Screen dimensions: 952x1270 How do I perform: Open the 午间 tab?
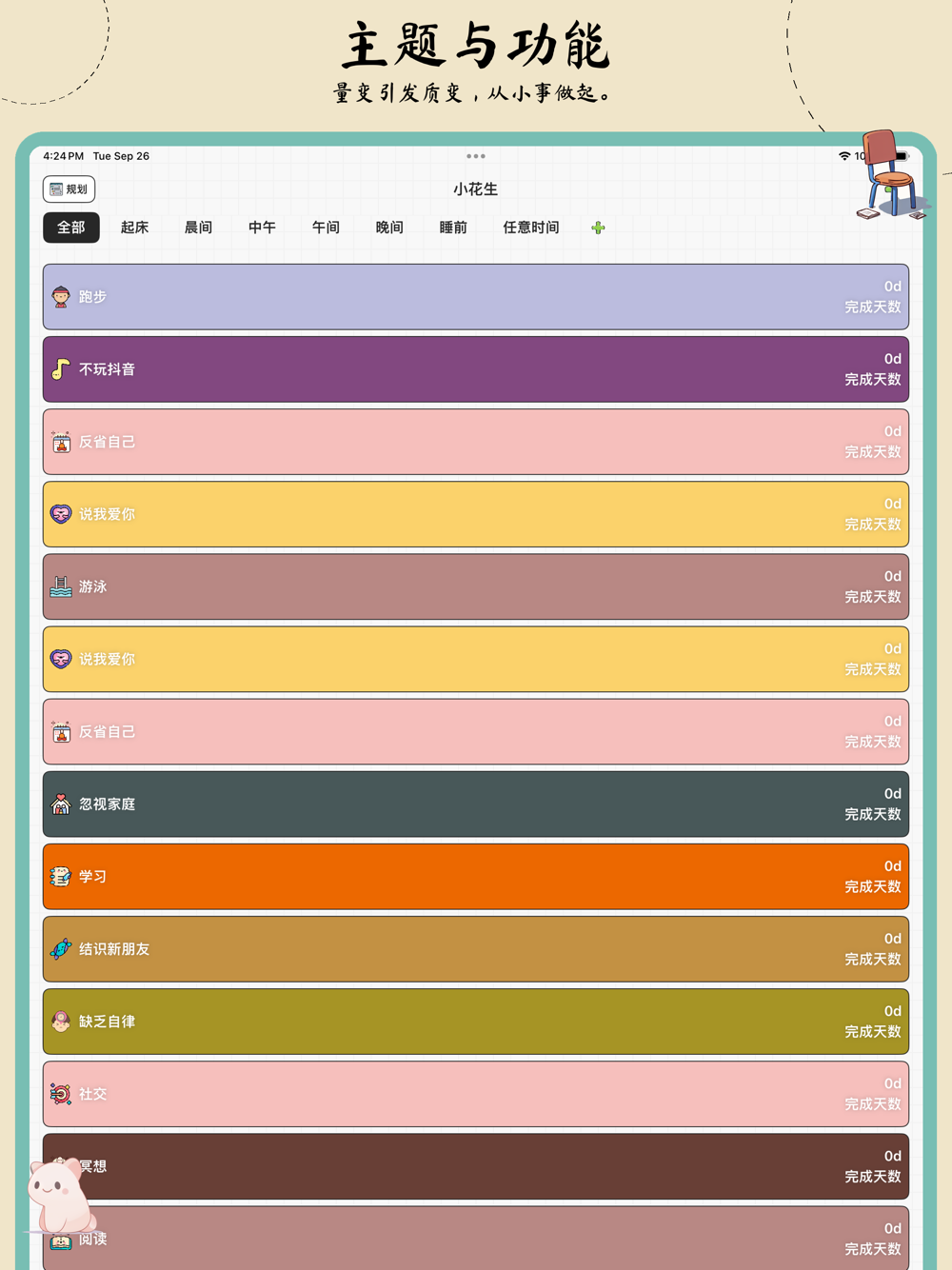326,228
